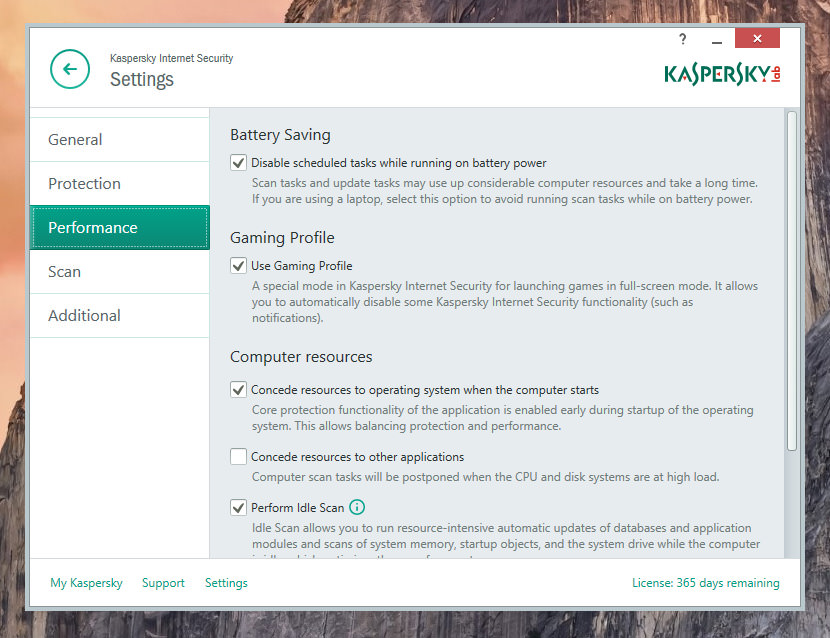Click the Support link

point(163,583)
